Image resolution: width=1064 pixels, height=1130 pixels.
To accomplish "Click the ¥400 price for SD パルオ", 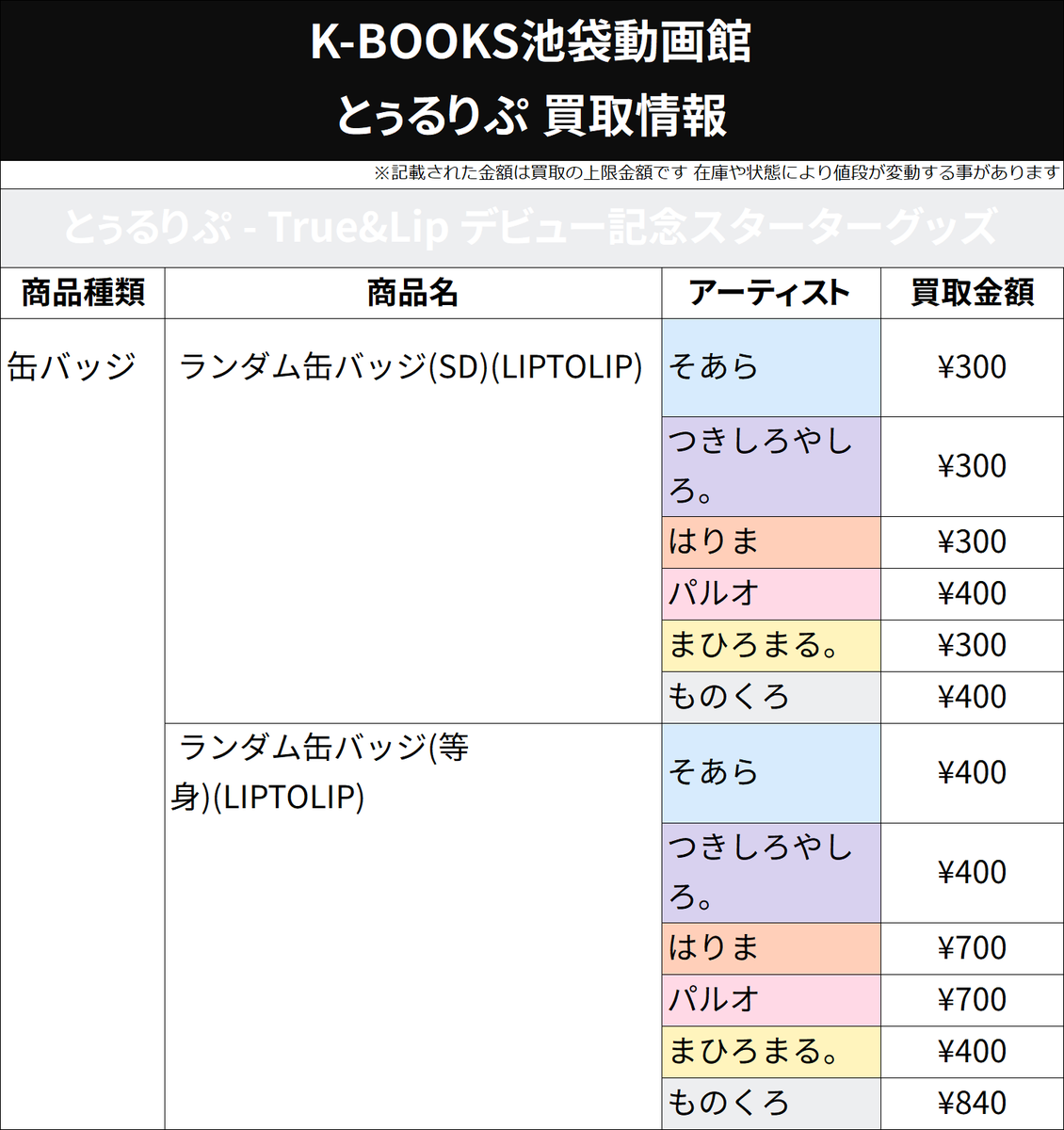I will pos(972,593).
